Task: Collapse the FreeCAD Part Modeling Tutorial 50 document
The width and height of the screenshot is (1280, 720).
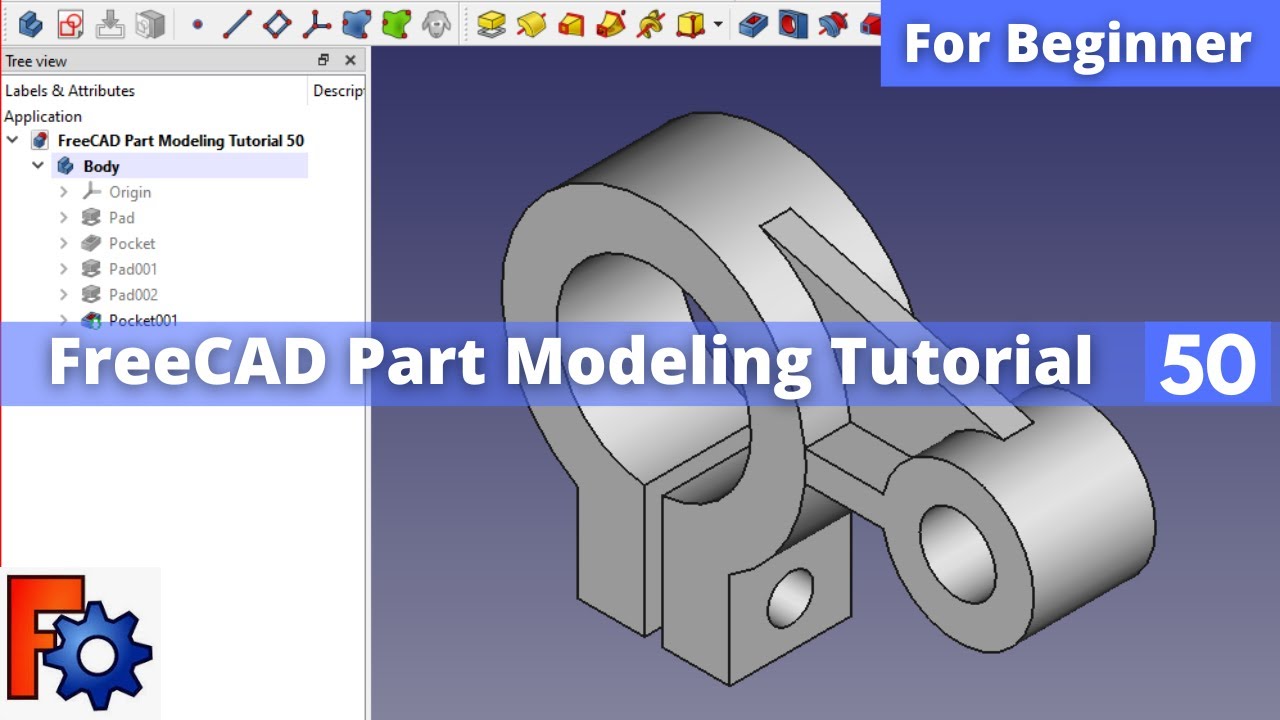Action: tap(12, 140)
